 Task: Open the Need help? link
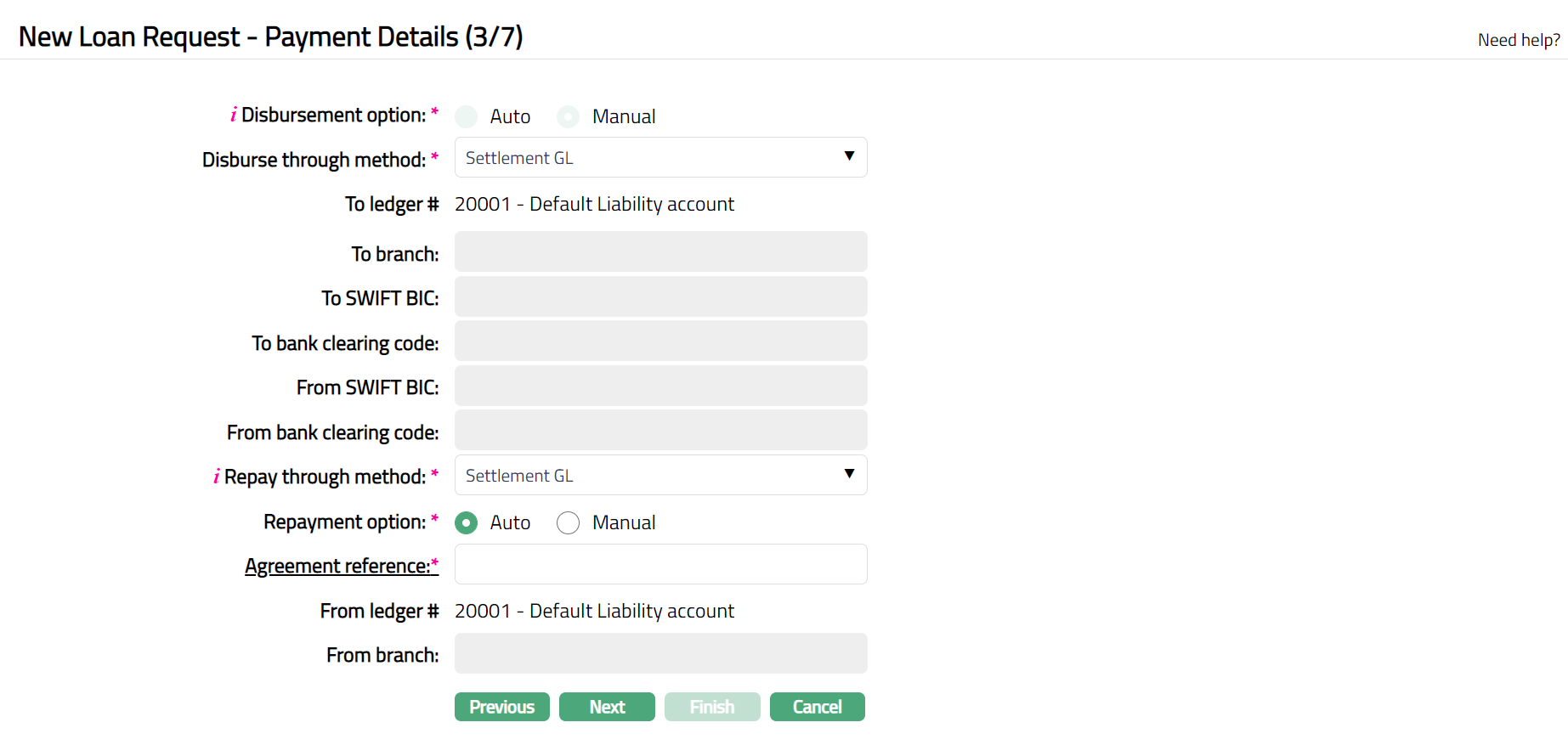pyautogui.click(x=1518, y=40)
